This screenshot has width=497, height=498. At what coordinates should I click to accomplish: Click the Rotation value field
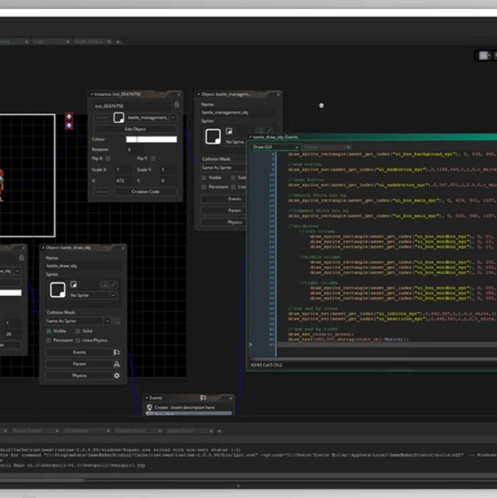pos(135,150)
